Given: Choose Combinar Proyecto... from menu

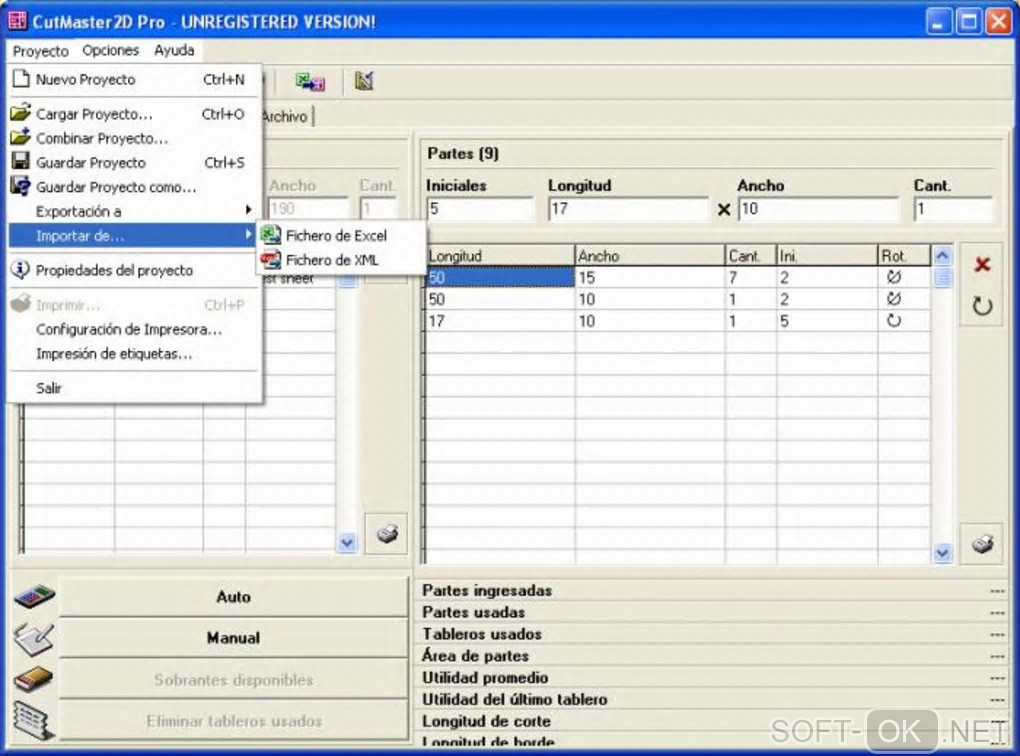Looking at the screenshot, I should pos(133,138).
